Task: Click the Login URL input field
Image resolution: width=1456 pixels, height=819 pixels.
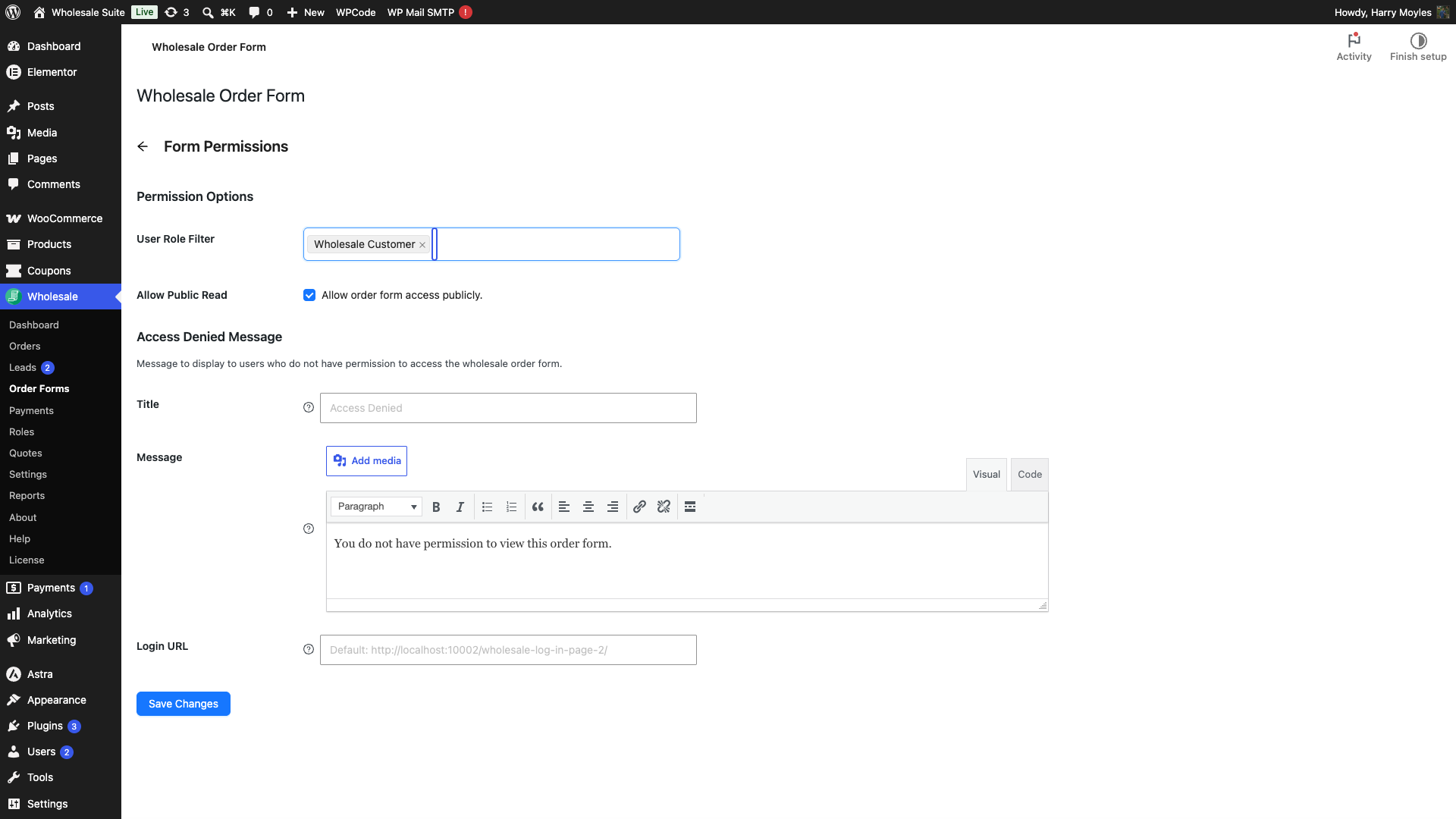Action: click(x=508, y=650)
